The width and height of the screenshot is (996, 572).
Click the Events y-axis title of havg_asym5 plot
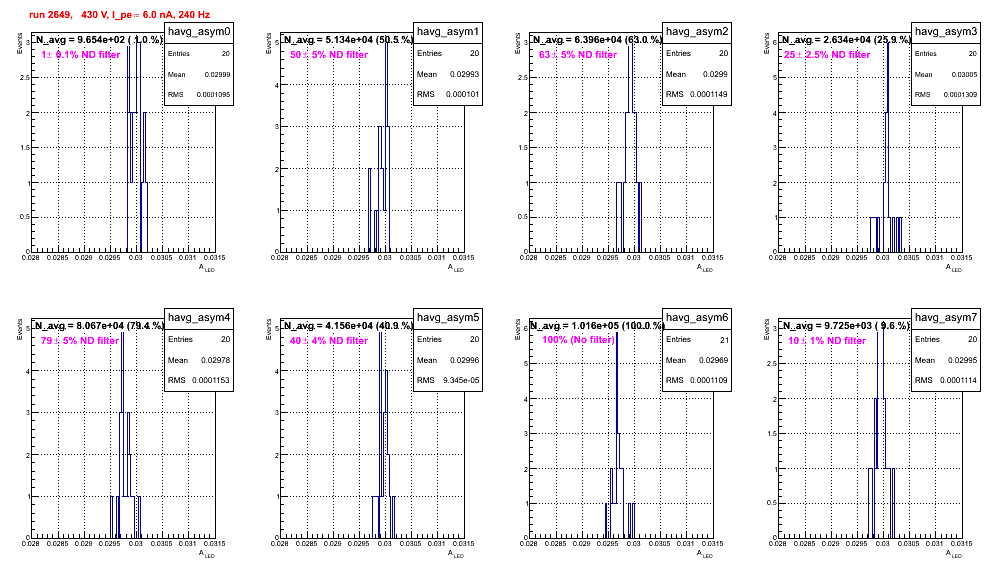268,329
